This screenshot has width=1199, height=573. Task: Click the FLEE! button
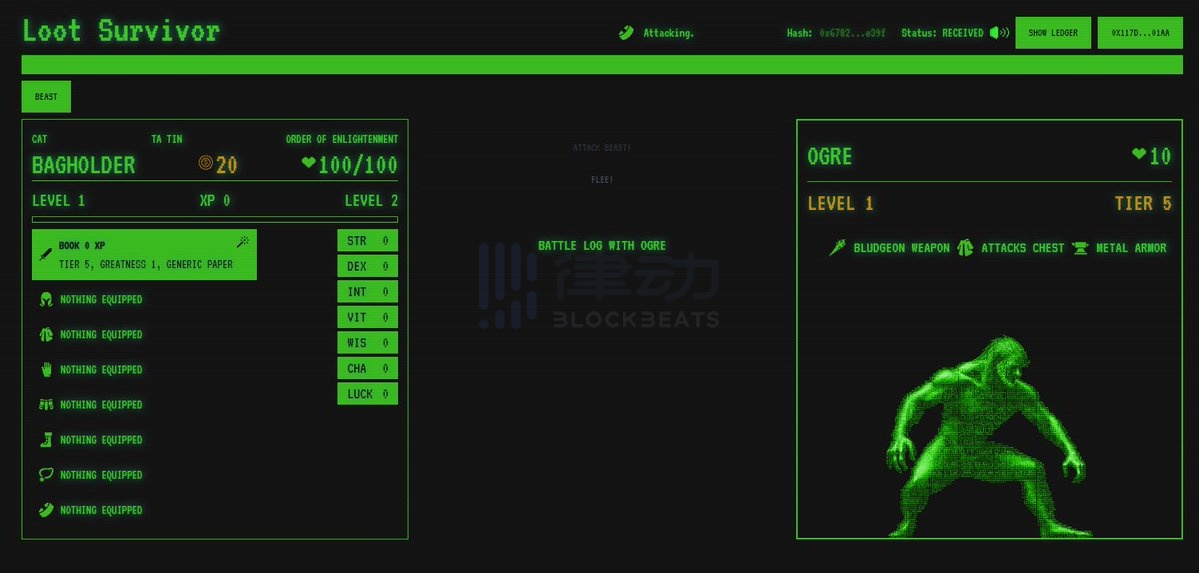(602, 180)
